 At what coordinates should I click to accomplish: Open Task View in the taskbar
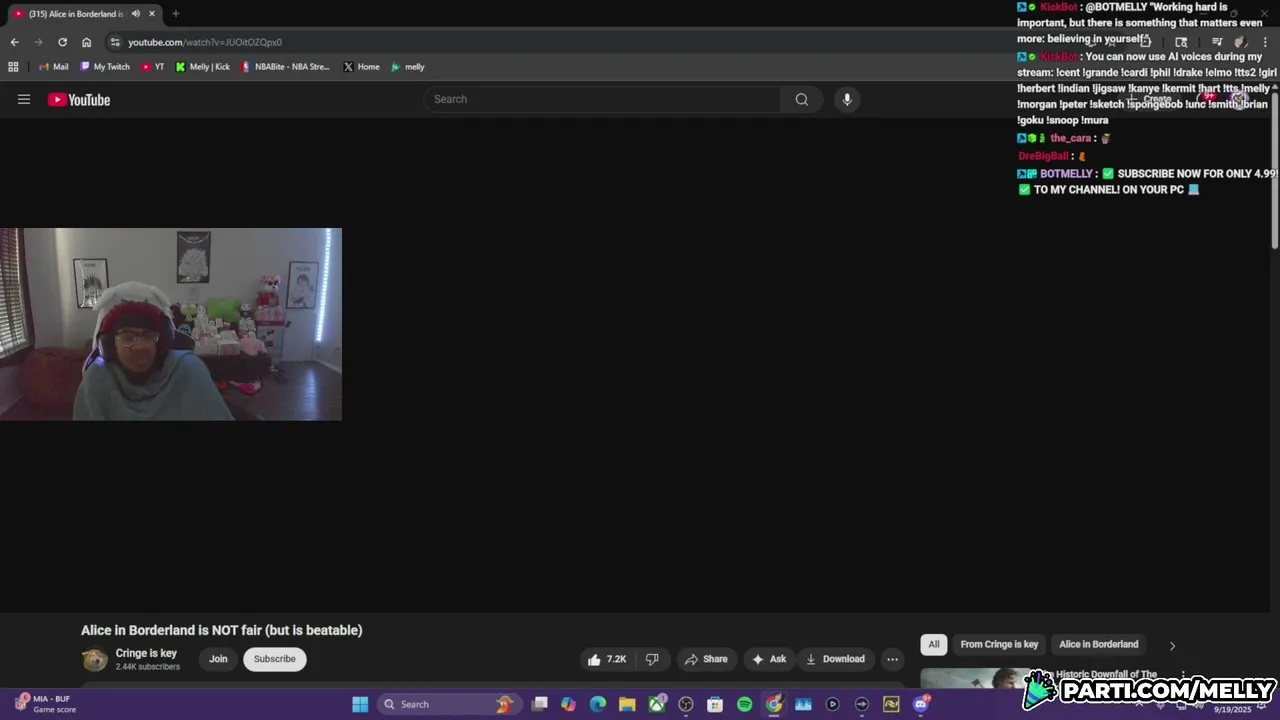(540, 704)
